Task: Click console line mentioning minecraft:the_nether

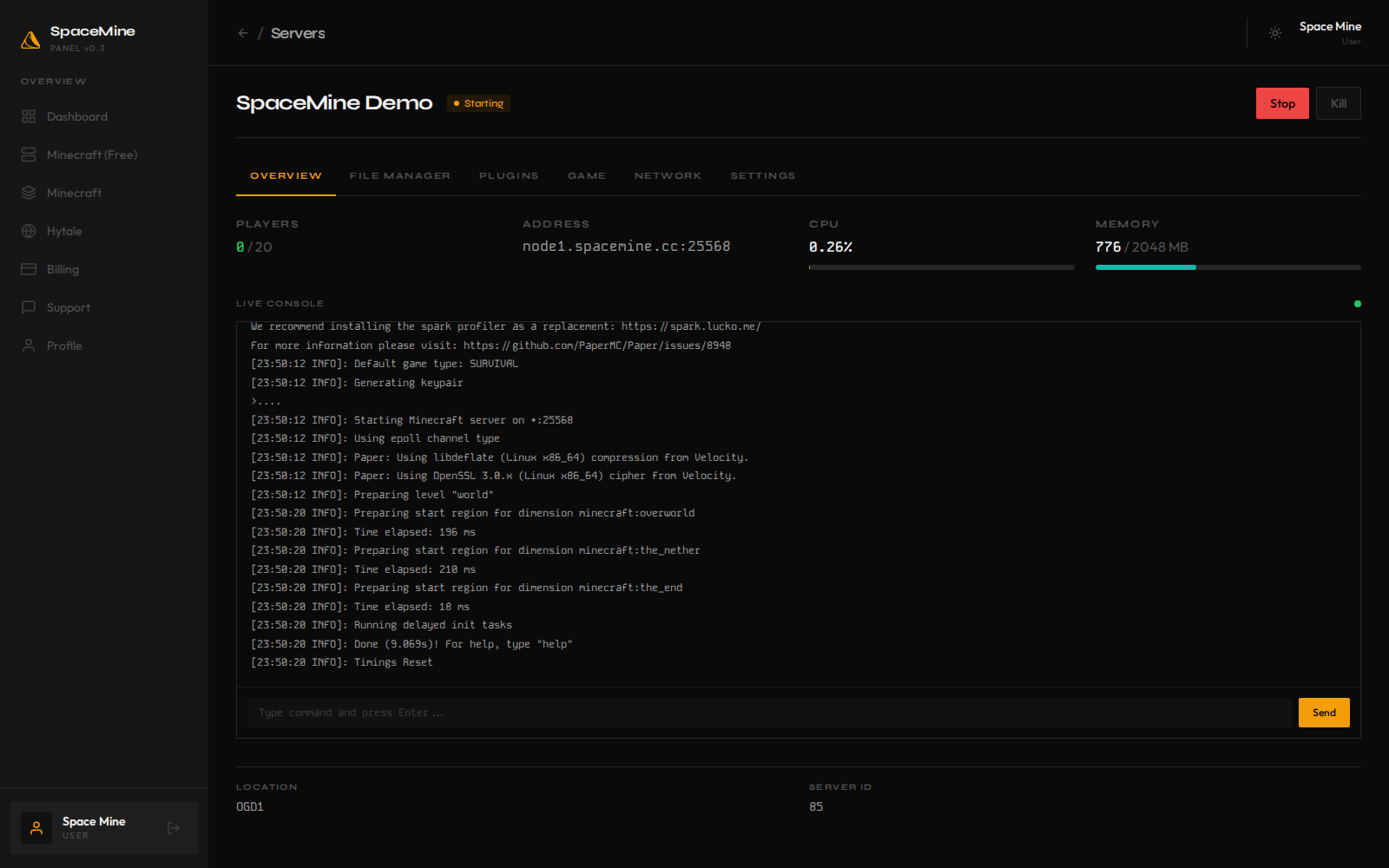Action: 476,550
